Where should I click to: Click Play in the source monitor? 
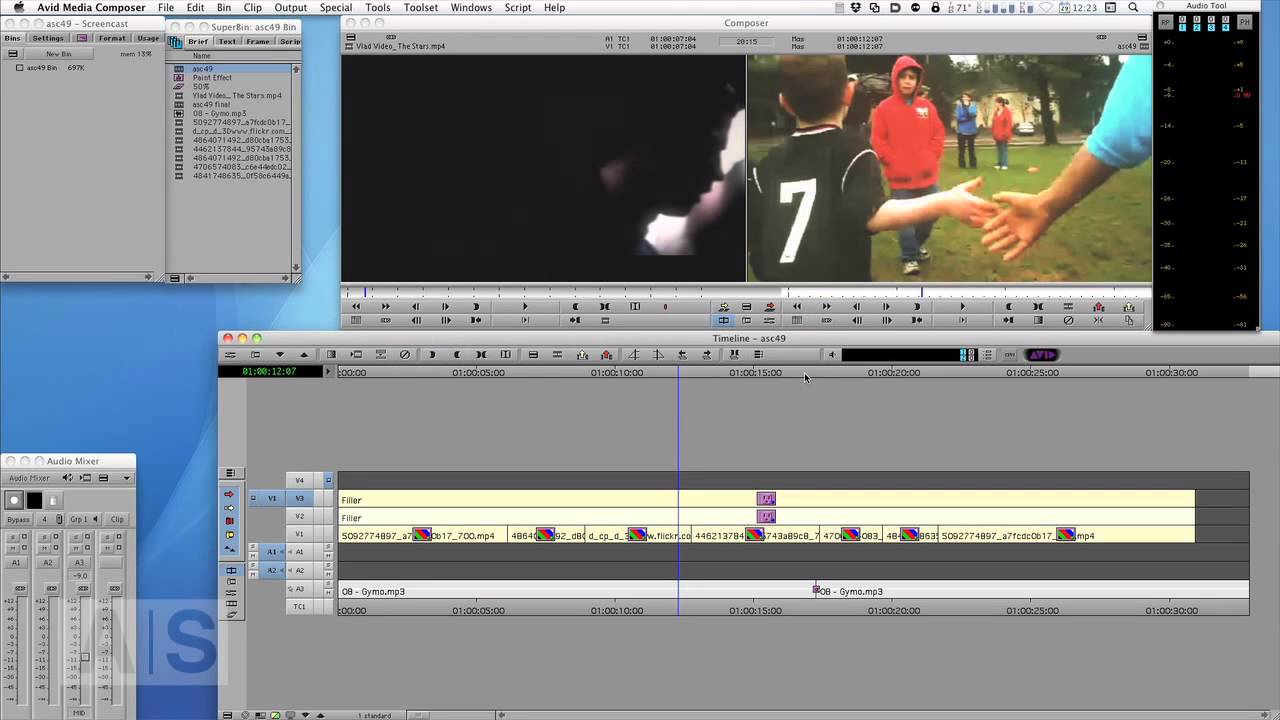pyautogui.click(x=525, y=307)
